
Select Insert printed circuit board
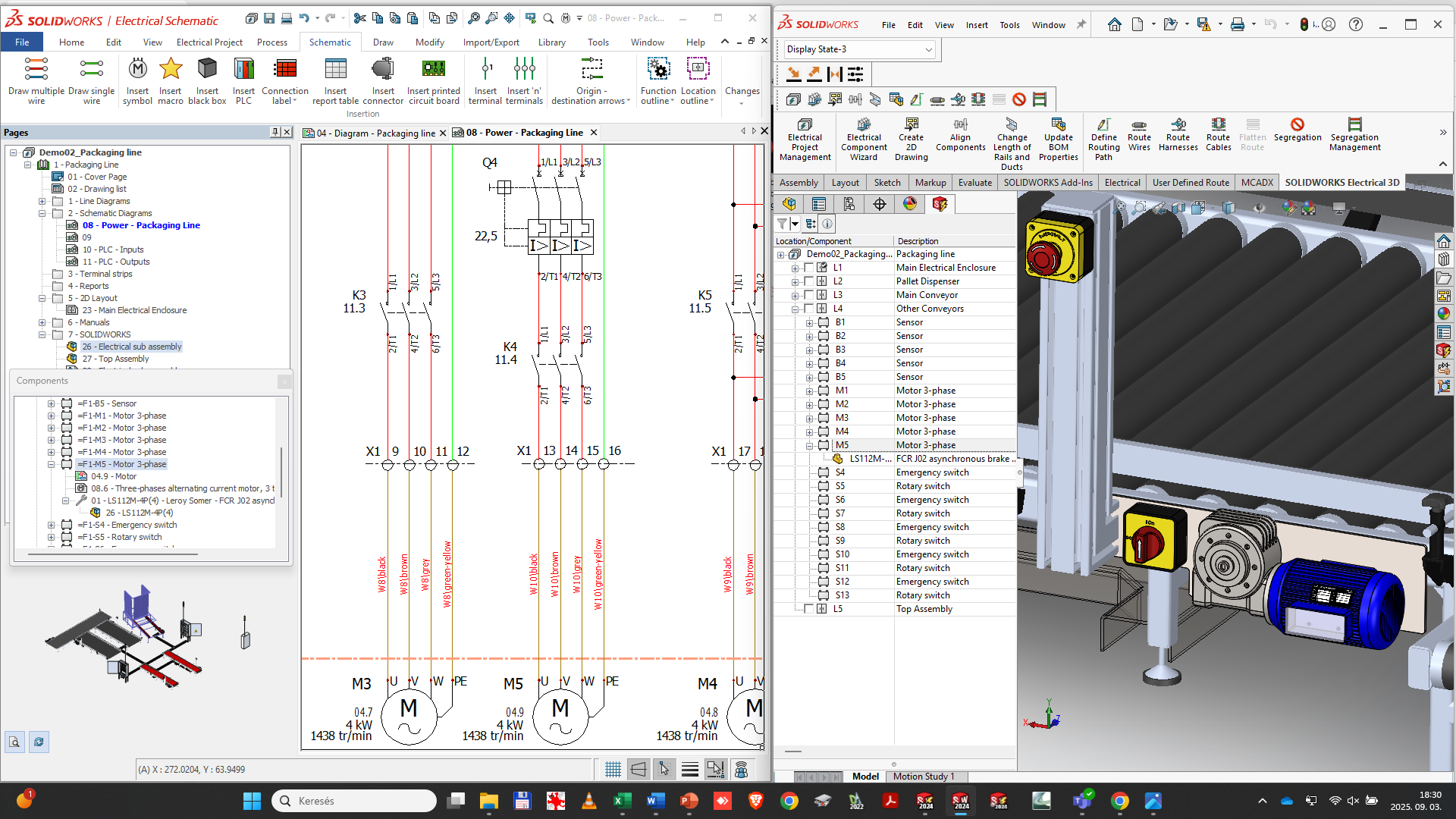coord(434,80)
